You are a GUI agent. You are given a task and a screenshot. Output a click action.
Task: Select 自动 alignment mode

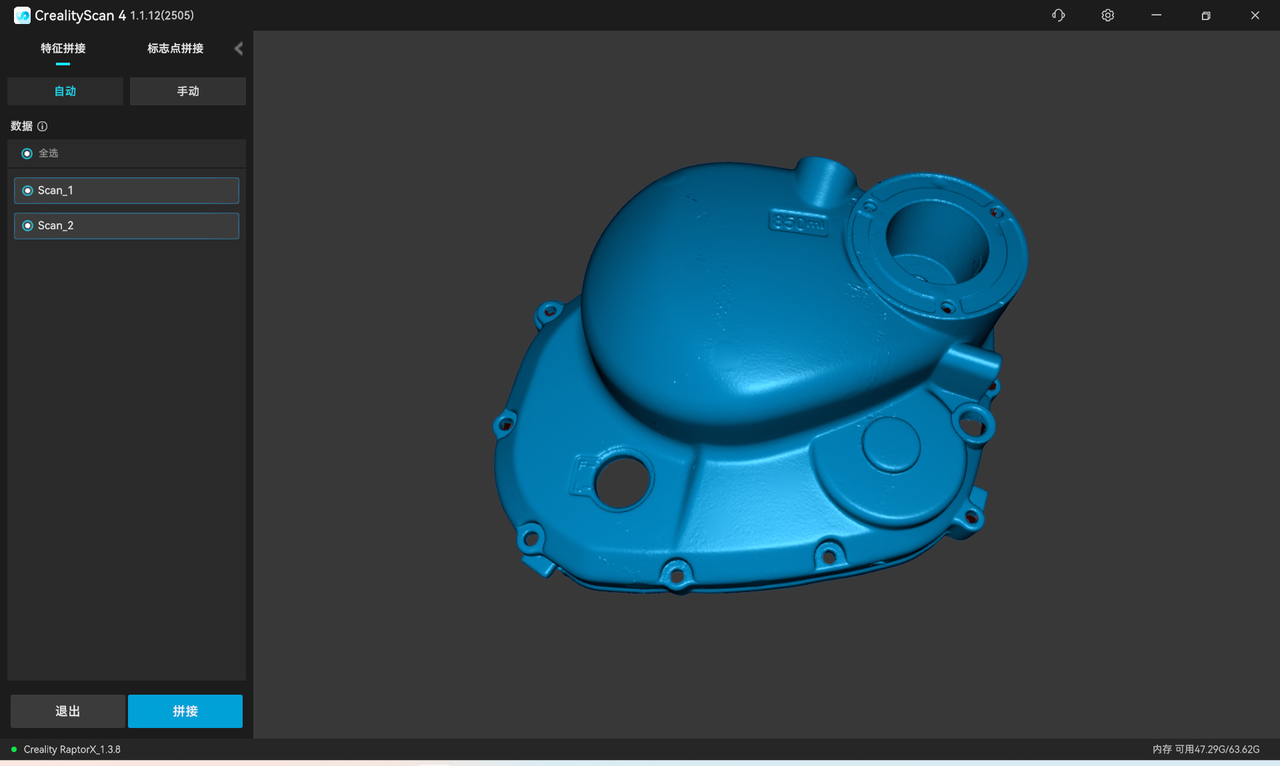pos(65,91)
